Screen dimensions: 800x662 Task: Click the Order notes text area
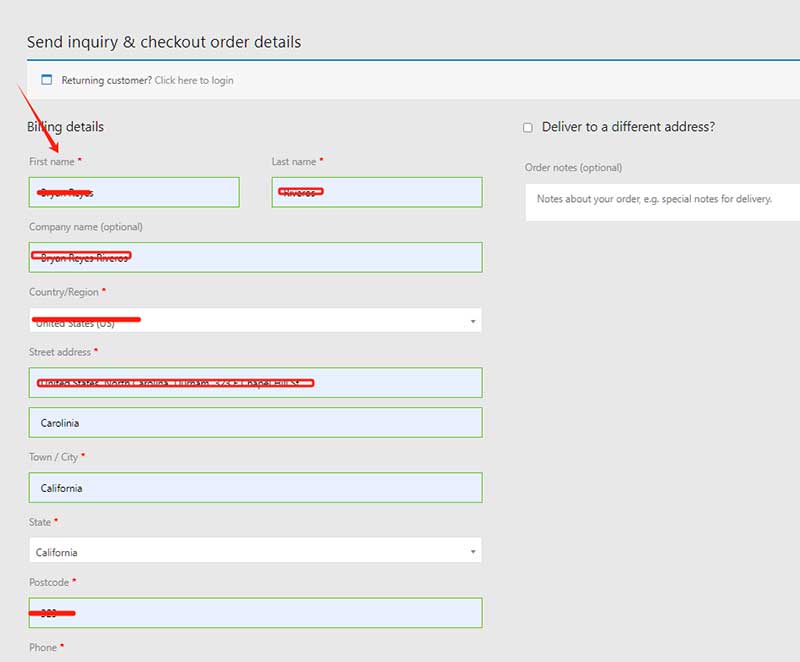[660, 201]
